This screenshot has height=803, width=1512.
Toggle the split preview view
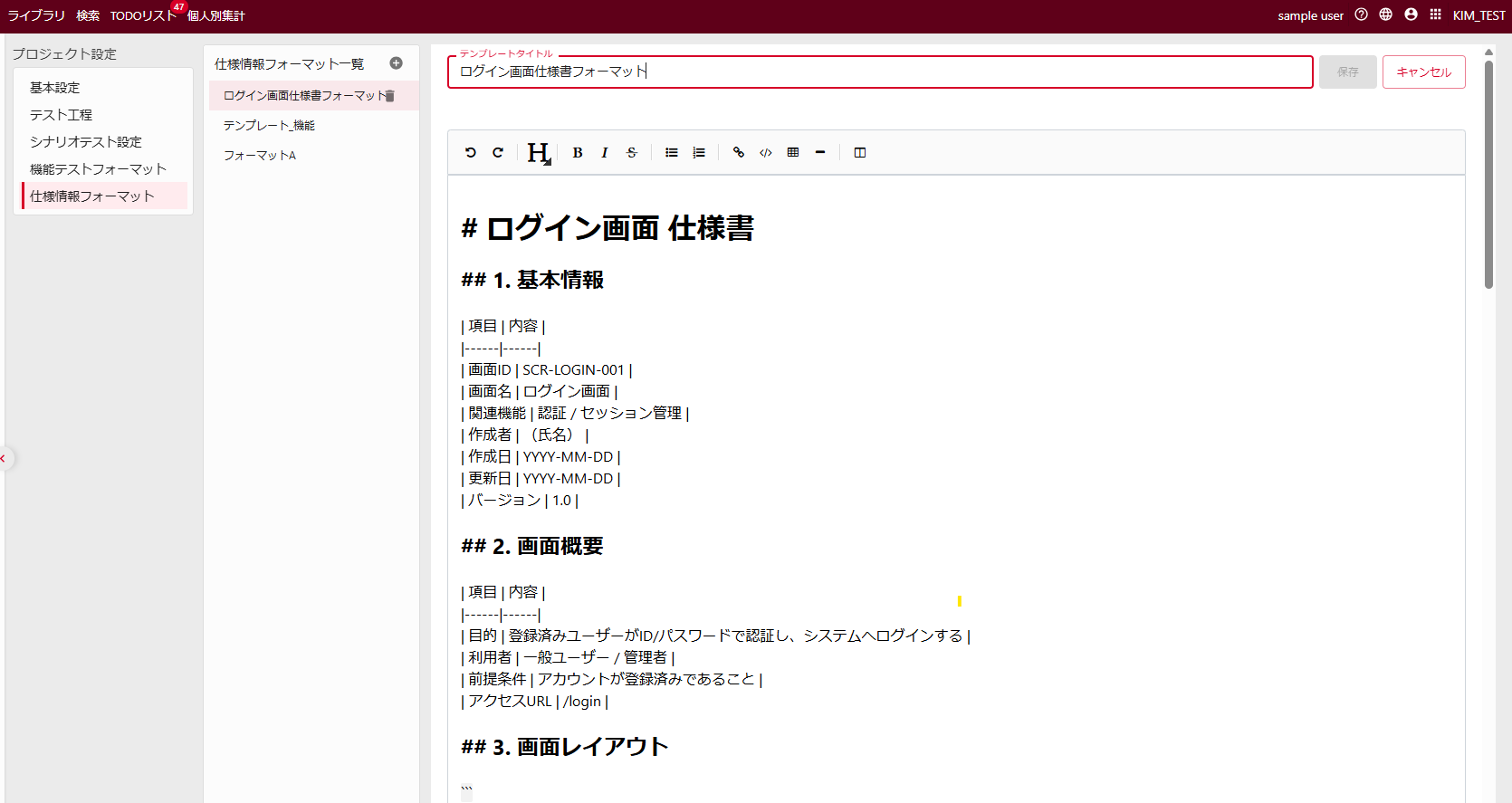860,153
